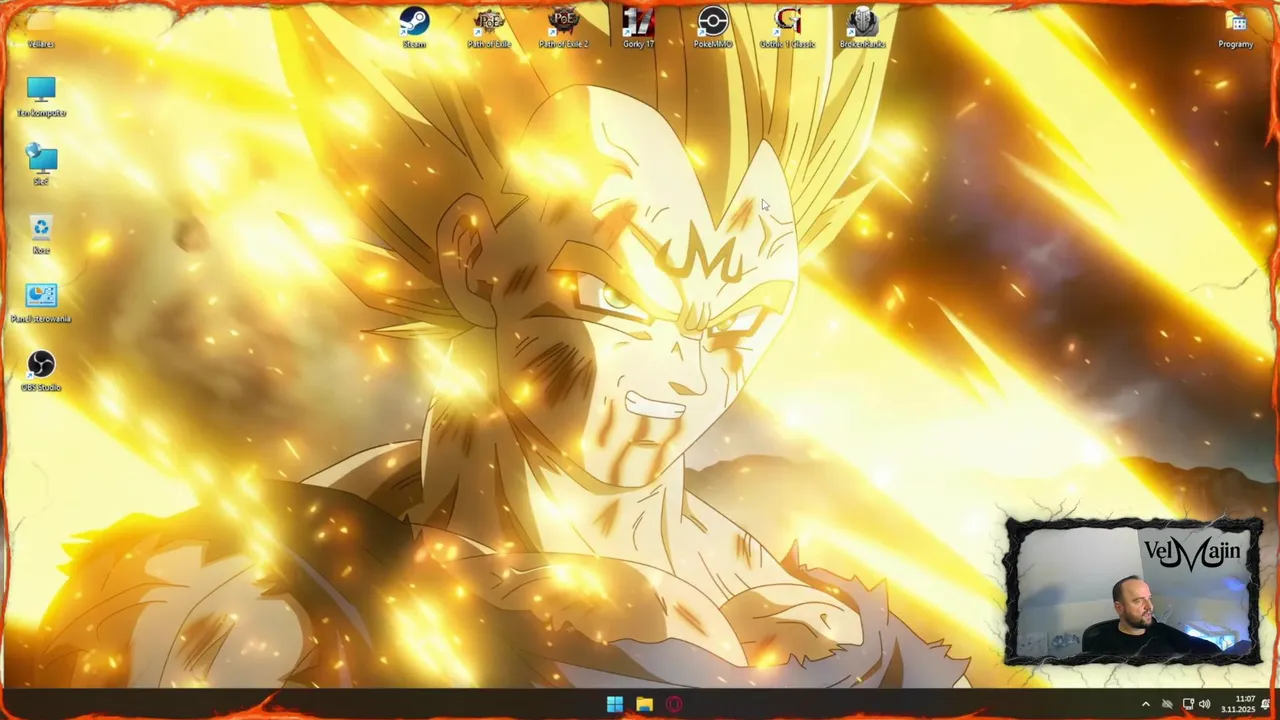Select the Panel sterowania desktop icon
The width and height of the screenshot is (1280, 720).
pyautogui.click(x=41, y=302)
